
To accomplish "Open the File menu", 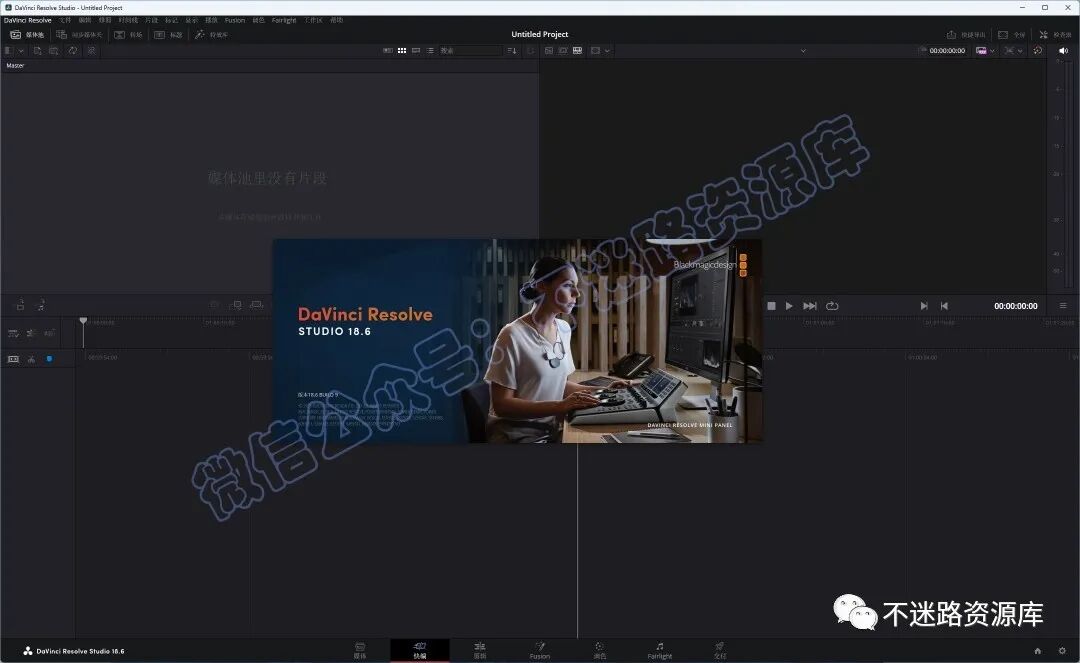I will click(x=65, y=21).
